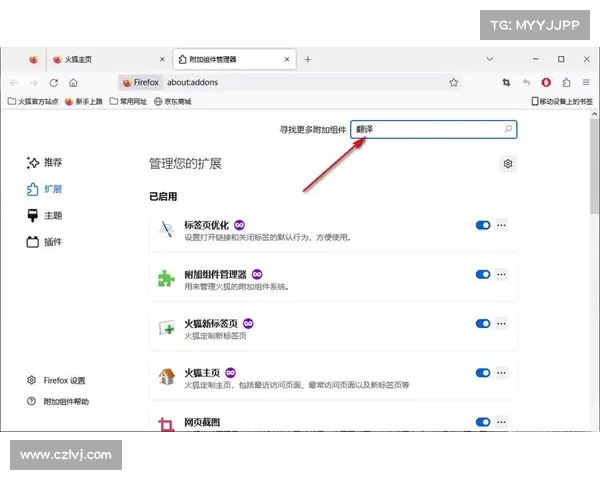The image size is (600, 480).
Task: Open more options for 火狐主页
Action: click(x=501, y=373)
